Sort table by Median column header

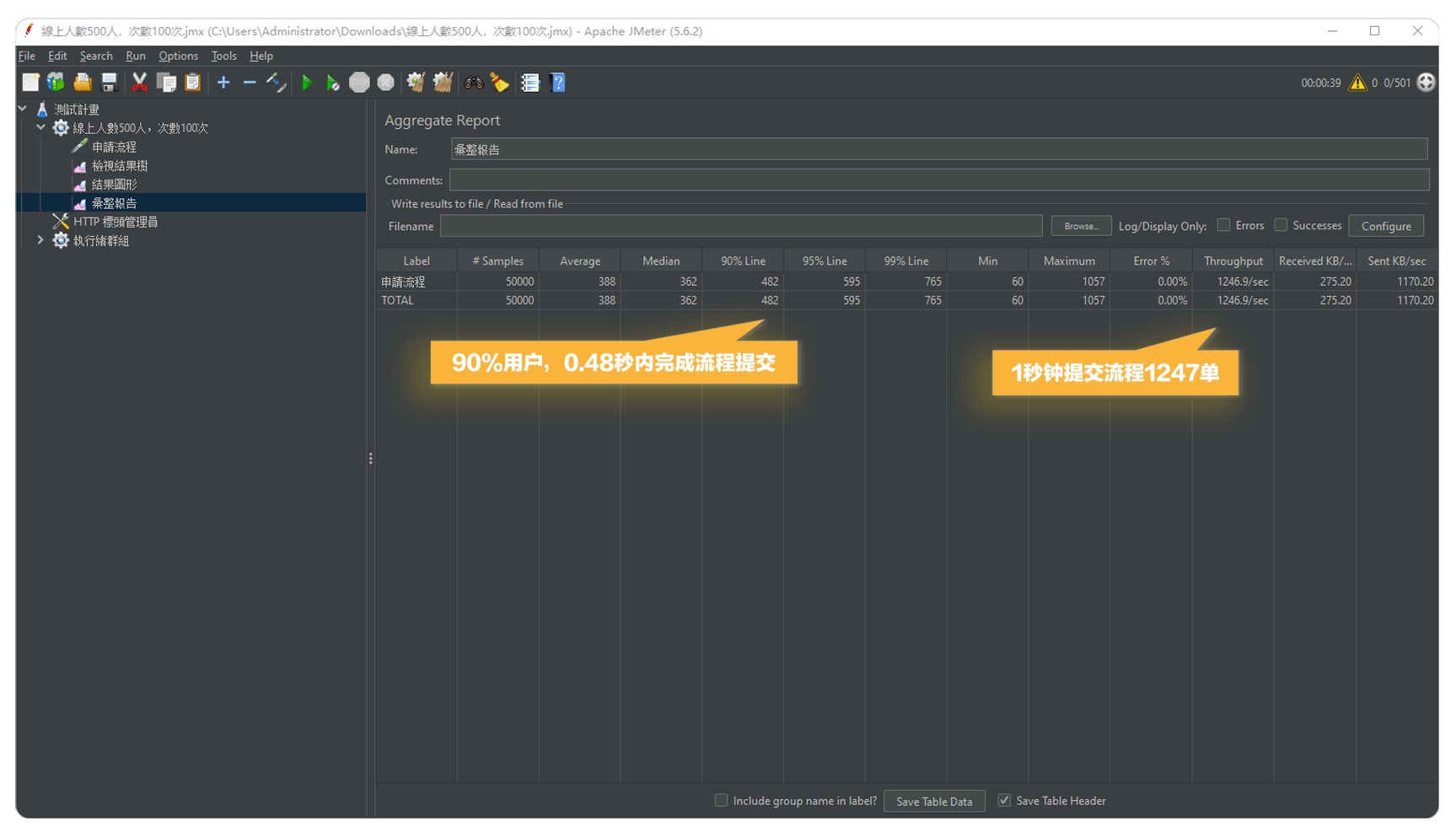coord(661,261)
